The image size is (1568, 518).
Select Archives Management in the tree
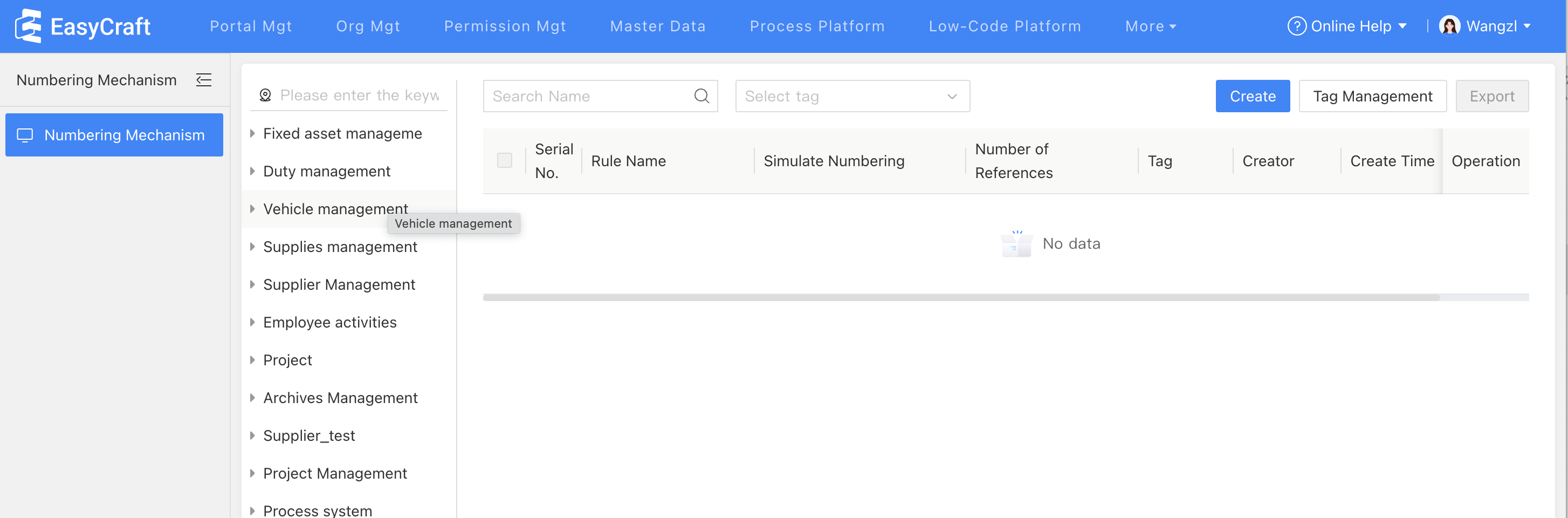pos(340,398)
